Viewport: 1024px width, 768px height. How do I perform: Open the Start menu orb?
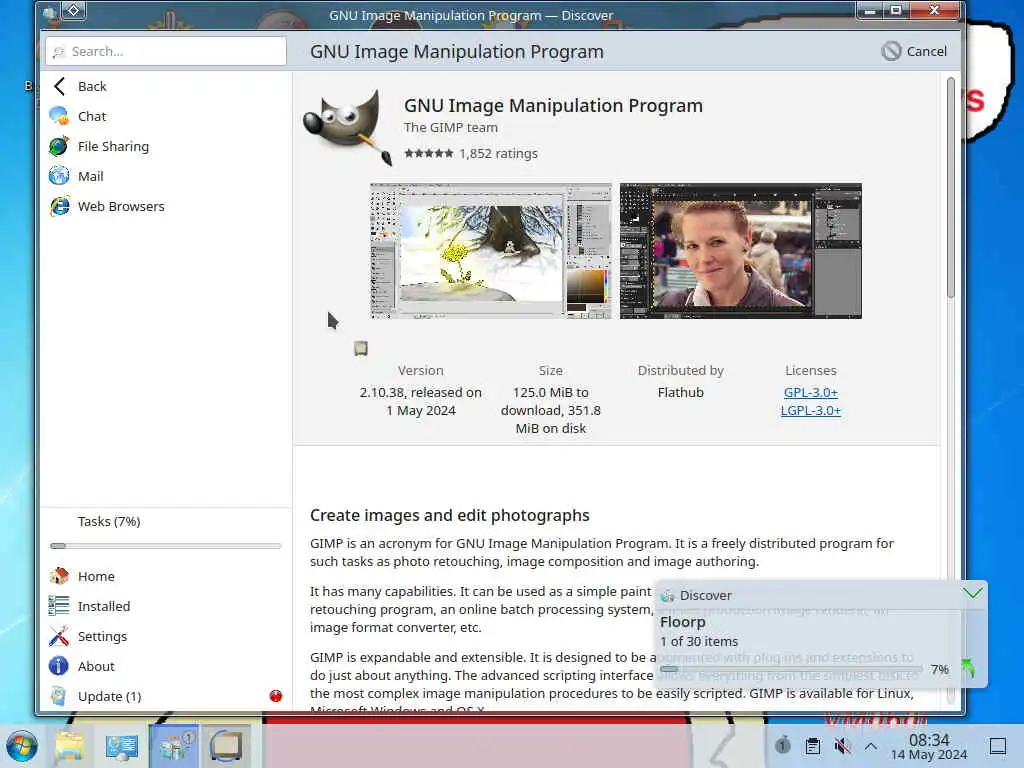coord(22,746)
